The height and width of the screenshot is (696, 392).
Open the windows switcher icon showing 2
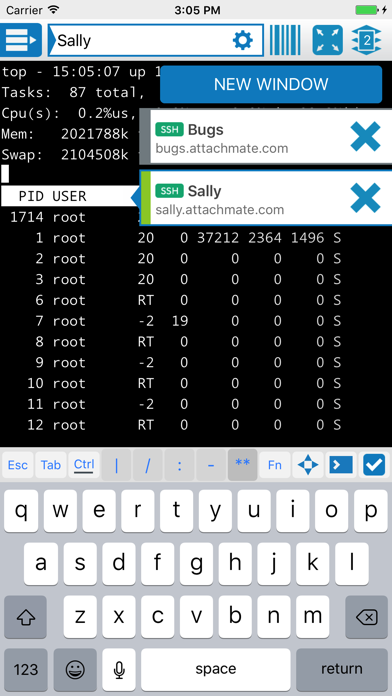pos(367,40)
